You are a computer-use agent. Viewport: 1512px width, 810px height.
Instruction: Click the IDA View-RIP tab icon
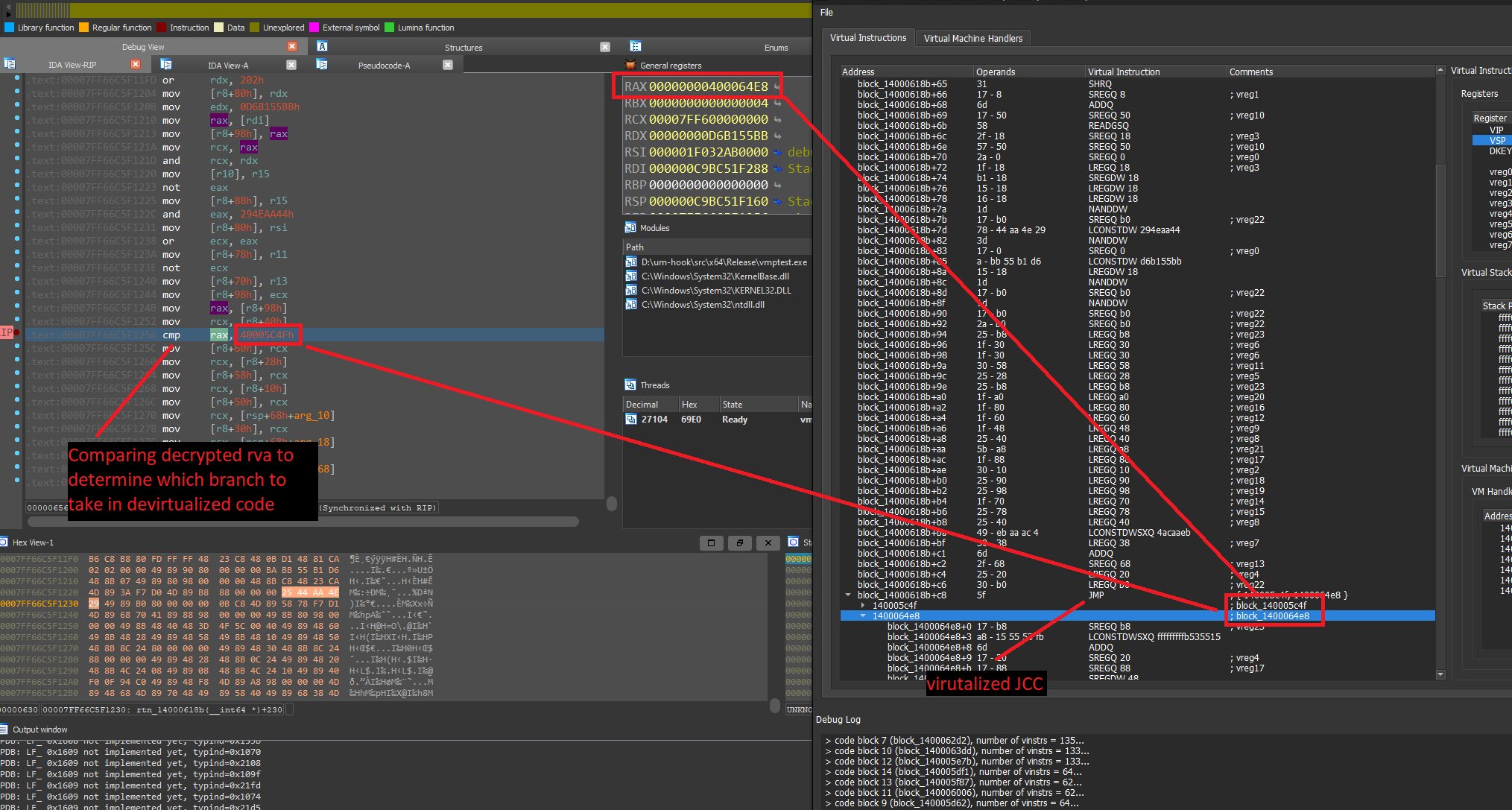click(10, 65)
